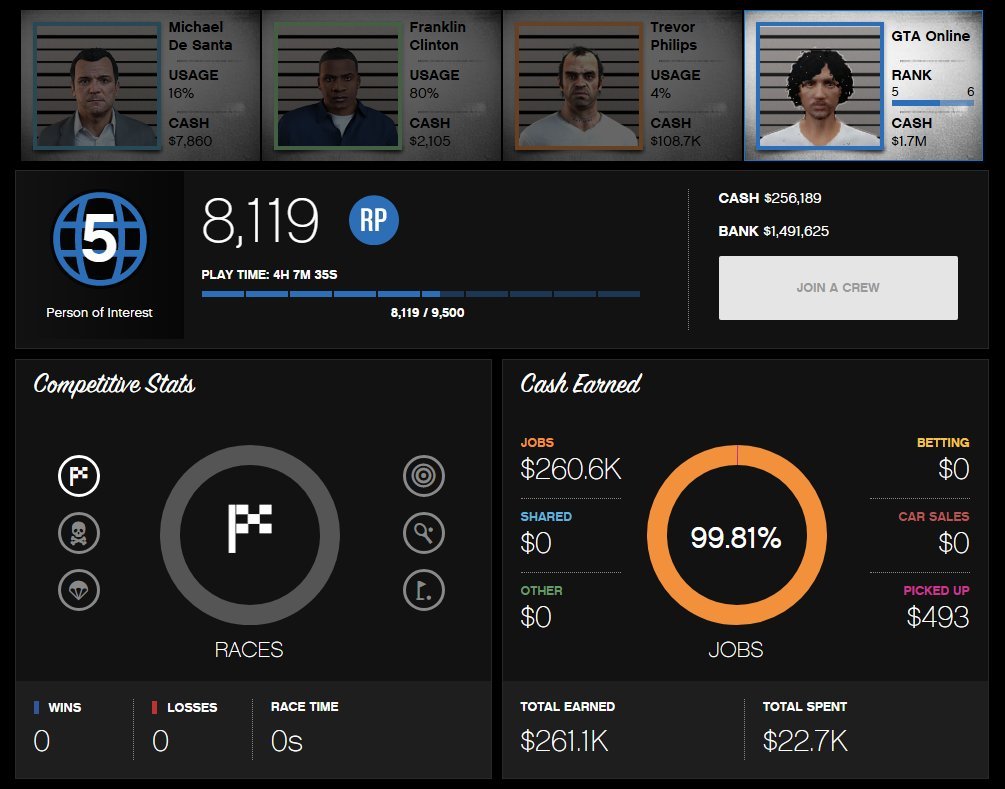
Task: Click the RP progress bar
Action: (x=420, y=294)
